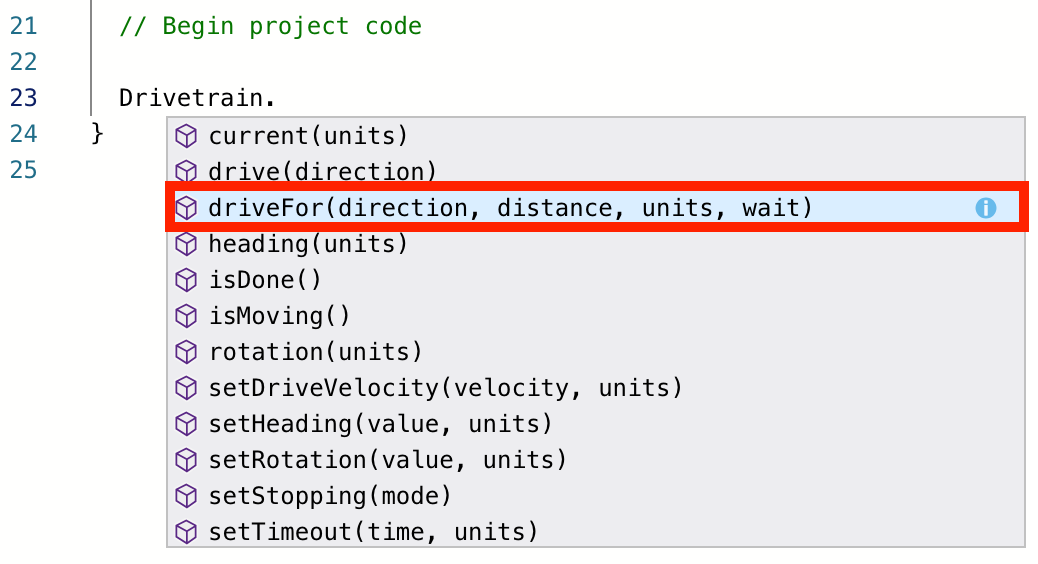Image resolution: width=1038 pixels, height=564 pixels.
Task: Click the cube icon beside setStopping(mode)
Action: pyautogui.click(x=185, y=496)
